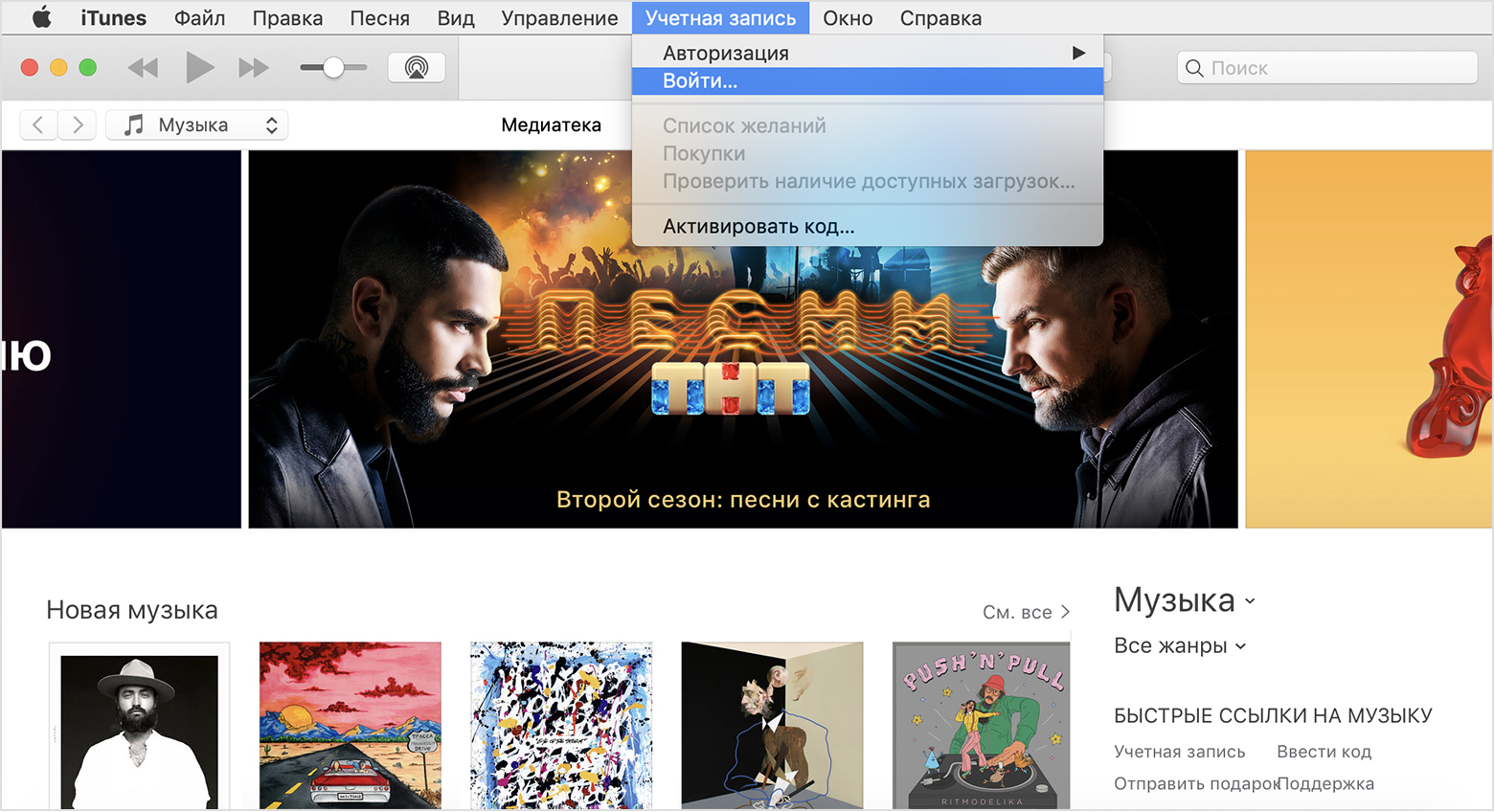Open the Управление menu
1494x812 pixels.
[559, 18]
